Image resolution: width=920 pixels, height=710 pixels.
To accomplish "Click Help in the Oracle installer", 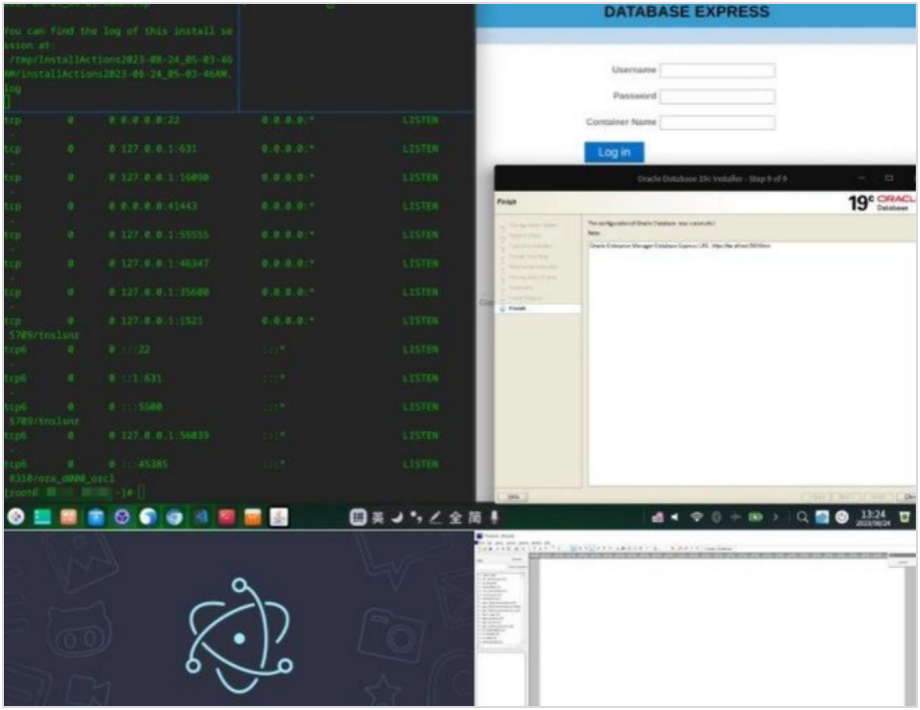I will [x=513, y=497].
